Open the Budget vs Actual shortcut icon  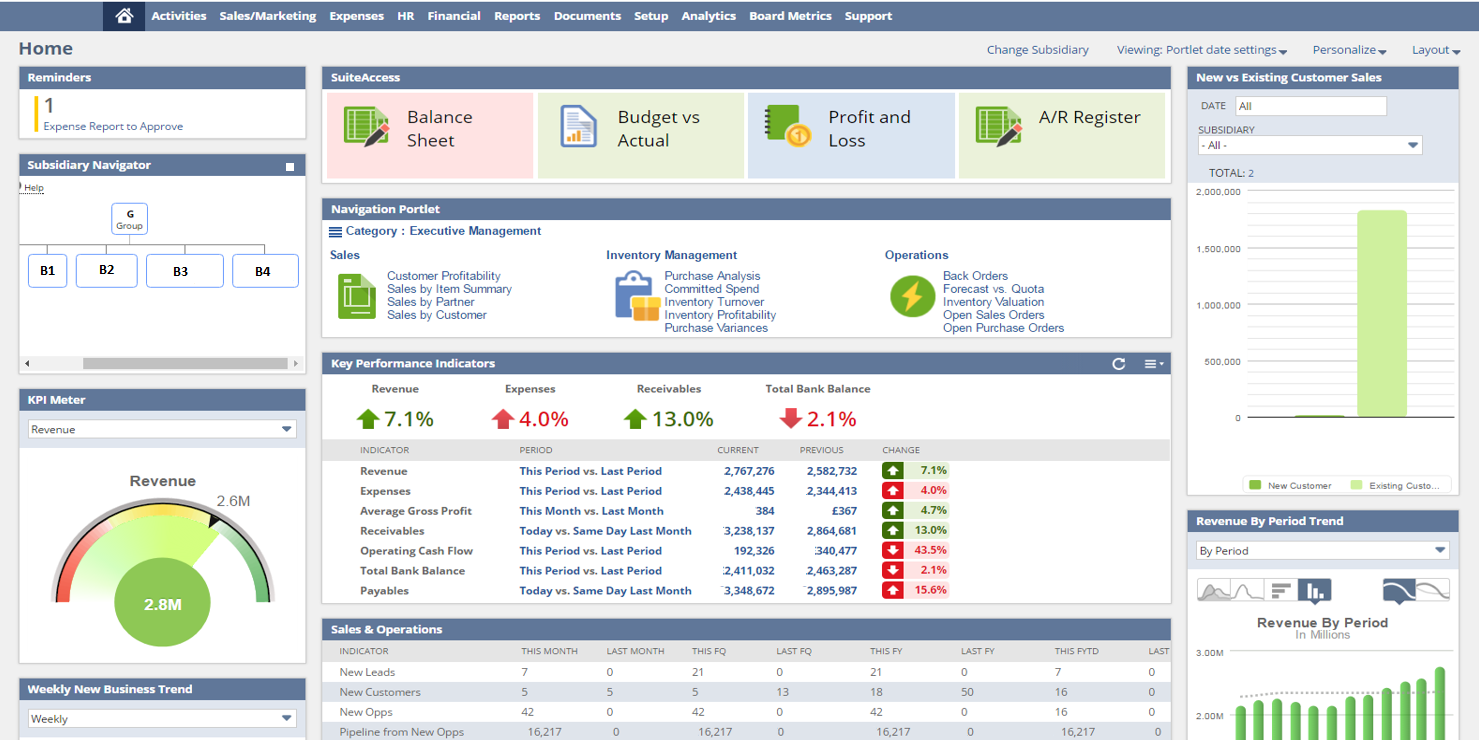point(577,127)
